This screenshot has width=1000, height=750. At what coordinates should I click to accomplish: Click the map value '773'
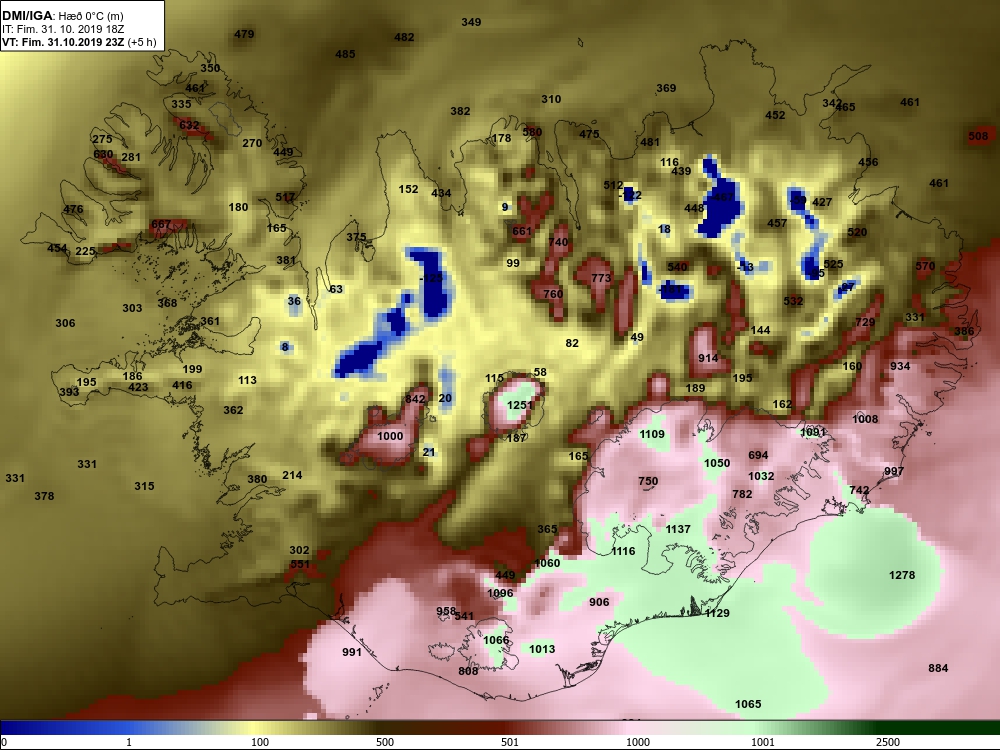[x=601, y=278]
